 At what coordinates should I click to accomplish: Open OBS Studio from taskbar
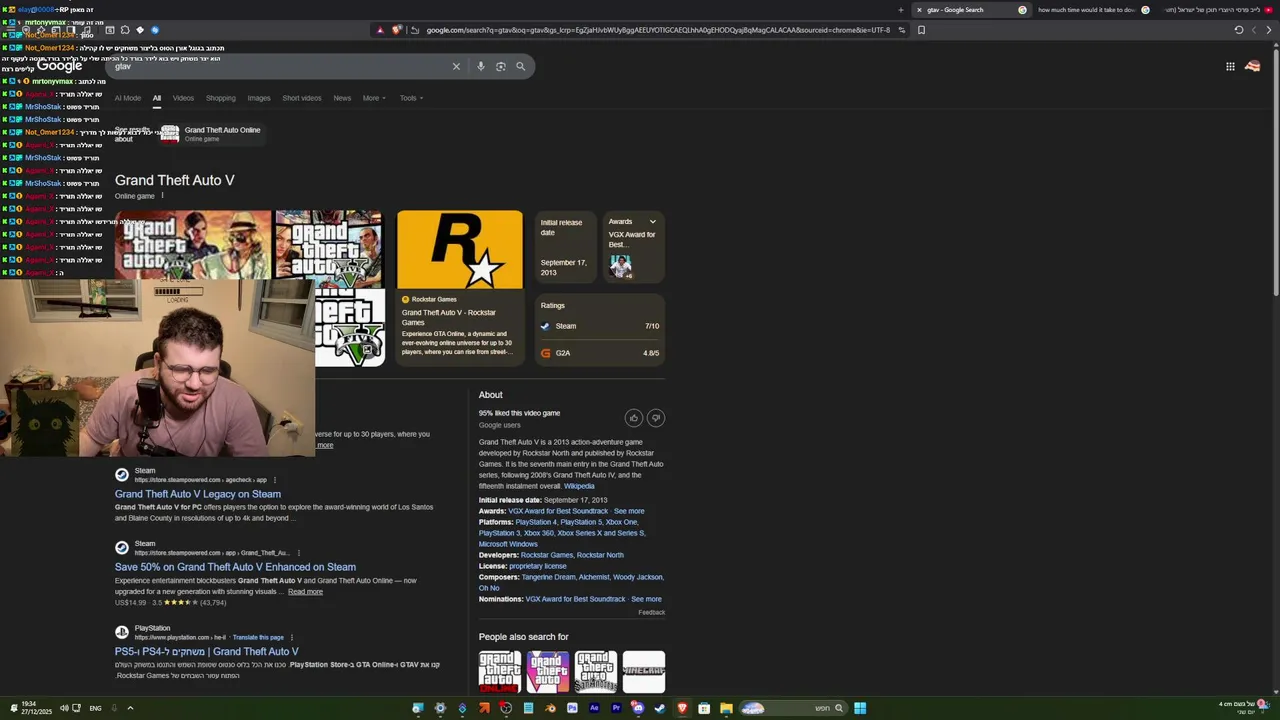506,708
